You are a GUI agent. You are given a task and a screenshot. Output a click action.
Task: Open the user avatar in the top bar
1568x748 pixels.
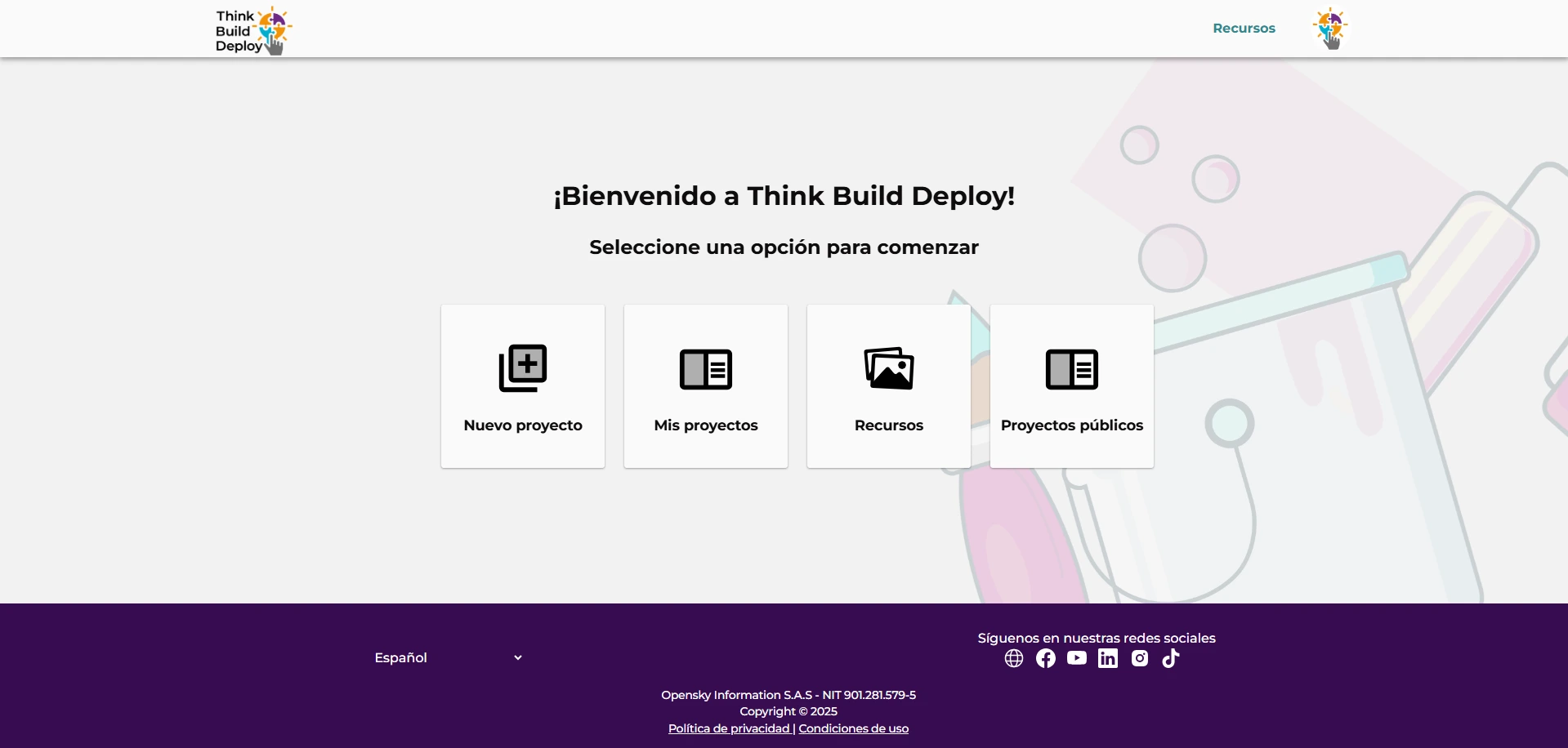[x=1329, y=29]
